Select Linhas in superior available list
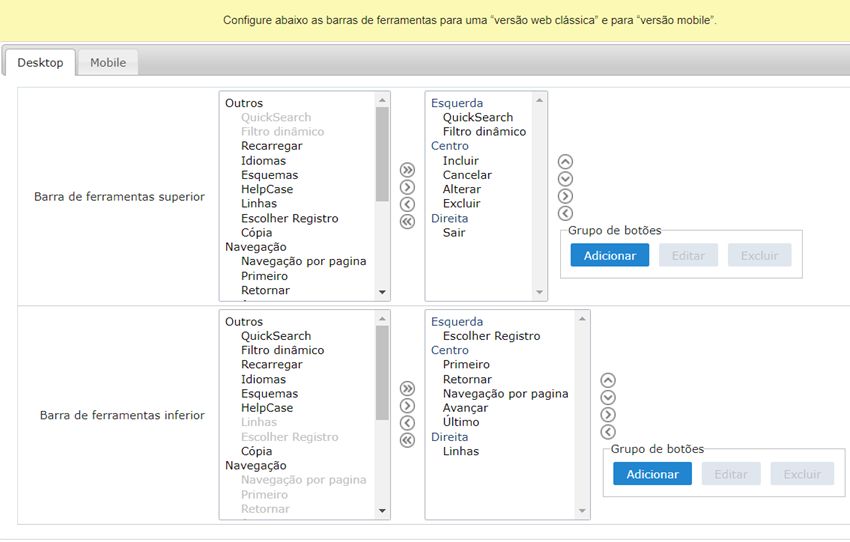850x542 pixels. click(x=259, y=203)
